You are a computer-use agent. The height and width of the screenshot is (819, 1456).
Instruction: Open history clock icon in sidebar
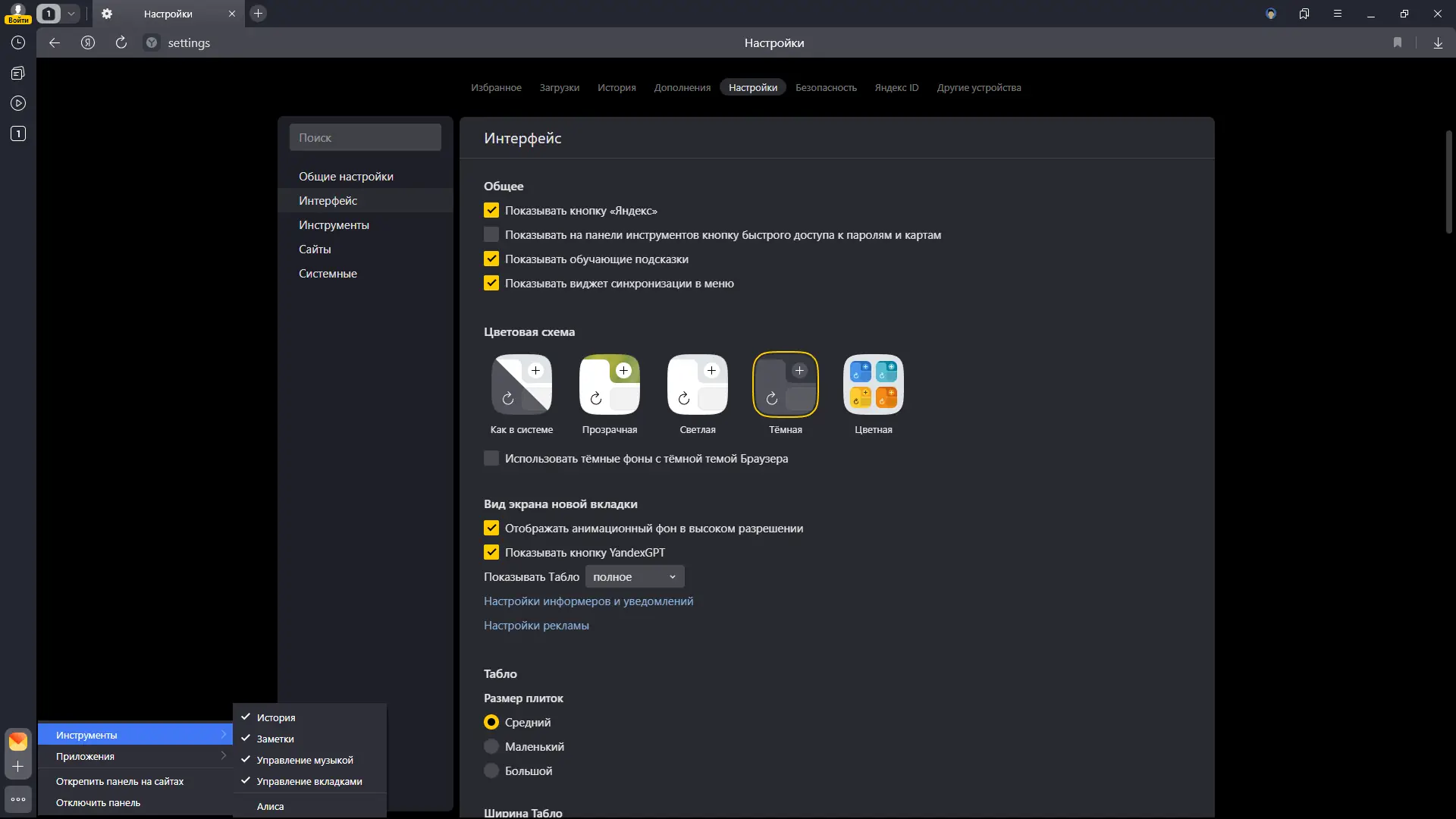coord(18,43)
